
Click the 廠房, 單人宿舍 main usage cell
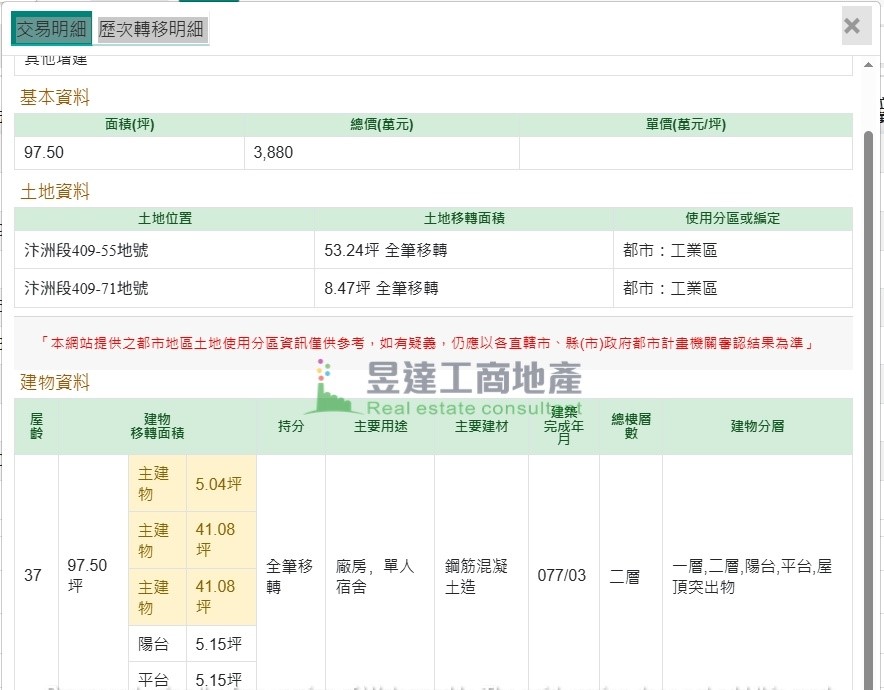375,576
